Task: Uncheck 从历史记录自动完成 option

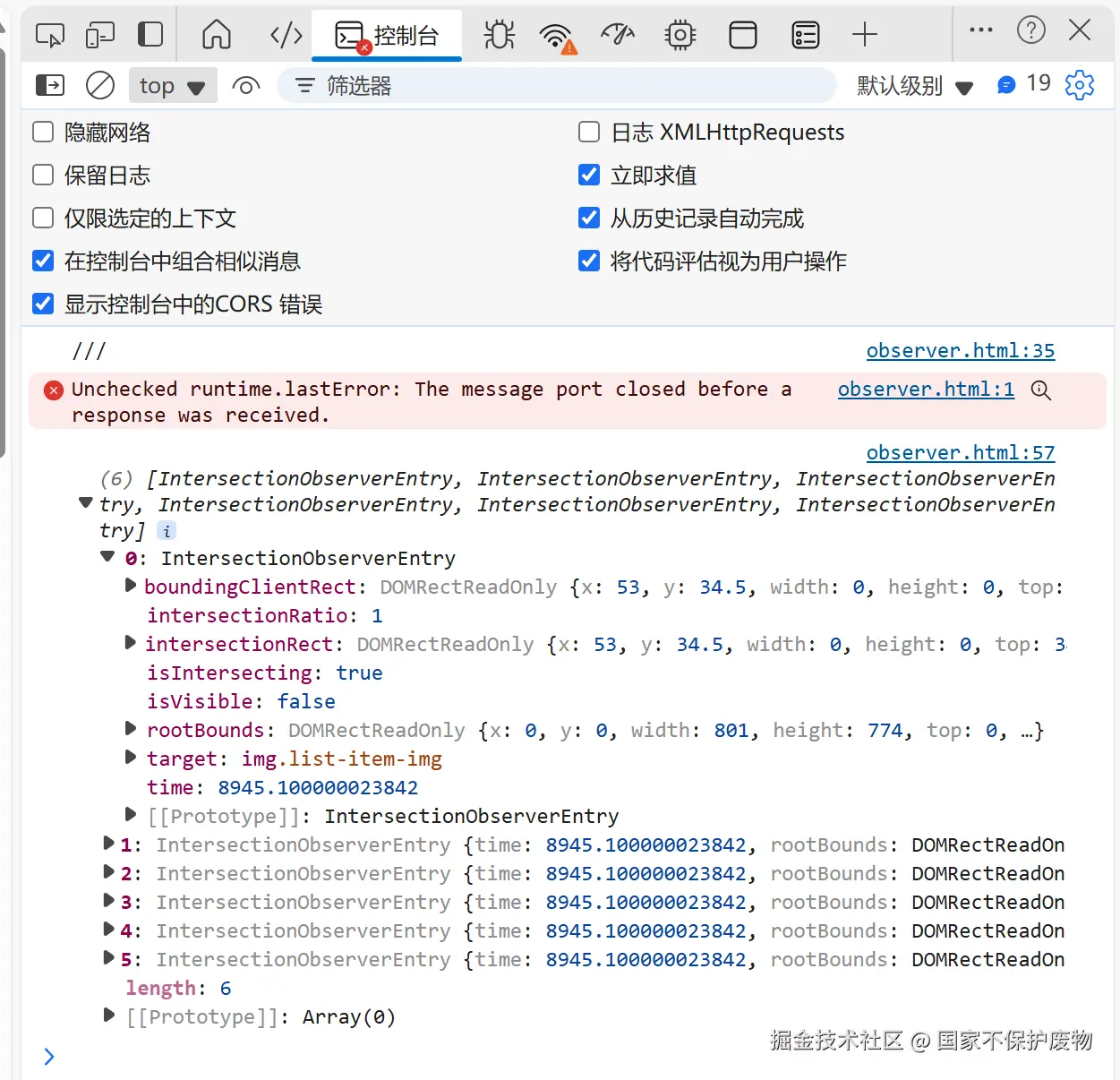Action: 589,218
